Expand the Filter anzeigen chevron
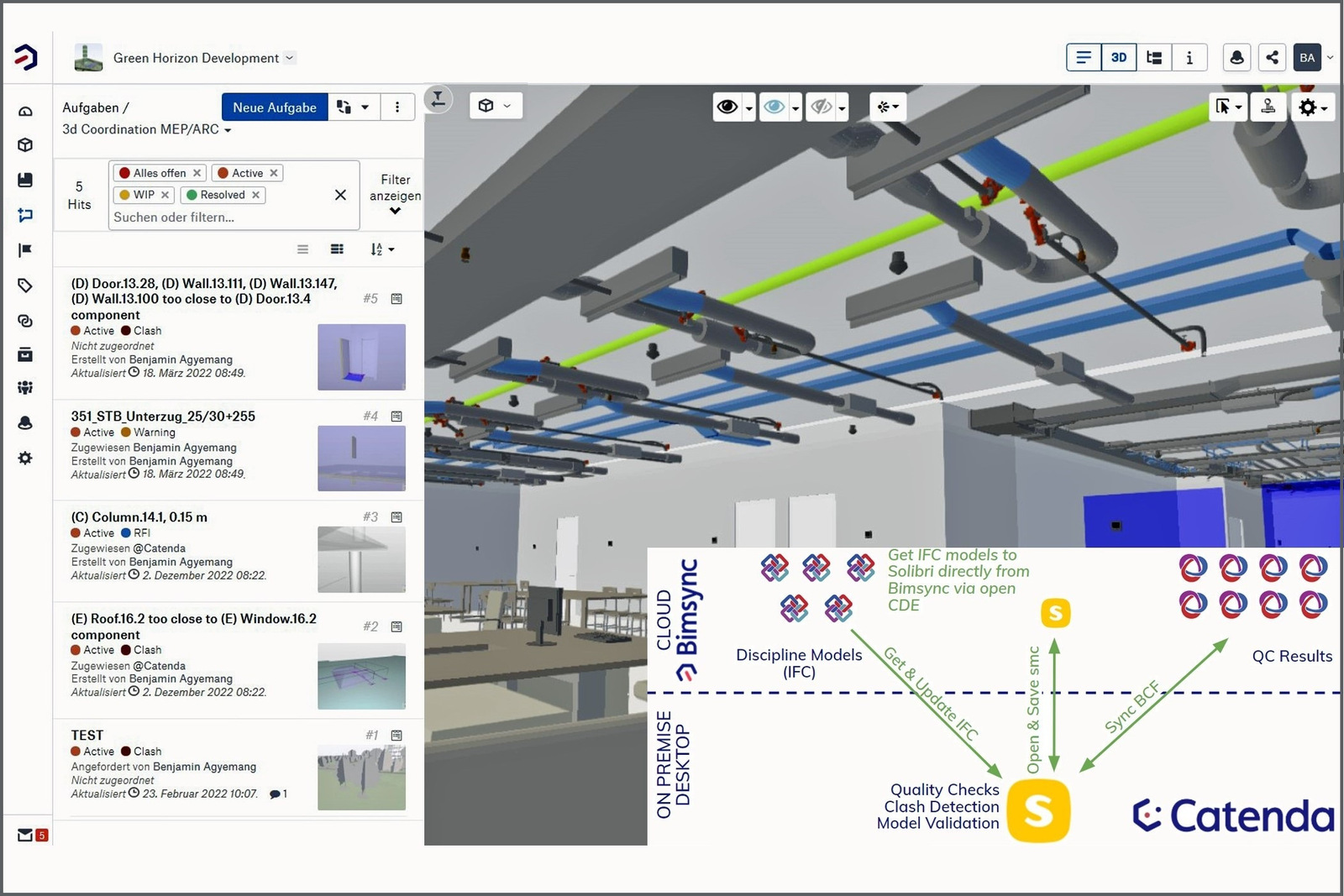Viewport: 1344px width, 896px height. click(393, 211)
